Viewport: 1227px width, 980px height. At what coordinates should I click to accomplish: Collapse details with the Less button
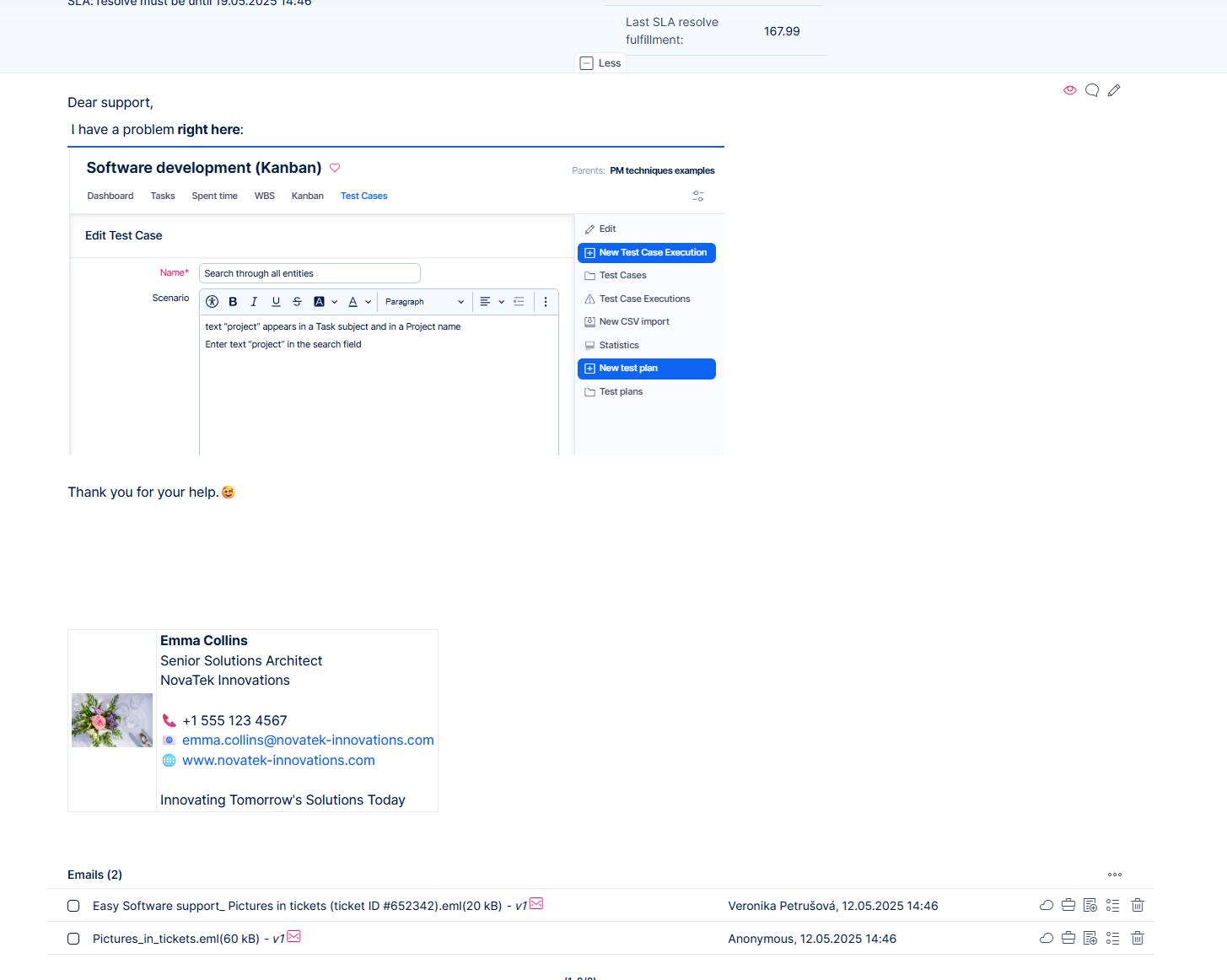600,63
